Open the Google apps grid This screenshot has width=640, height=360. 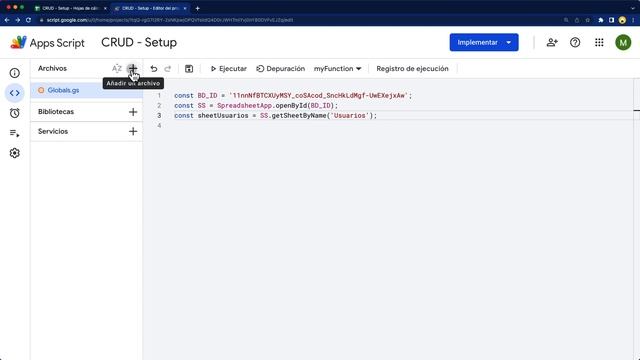pyautogui.click(x=599, y=42)
